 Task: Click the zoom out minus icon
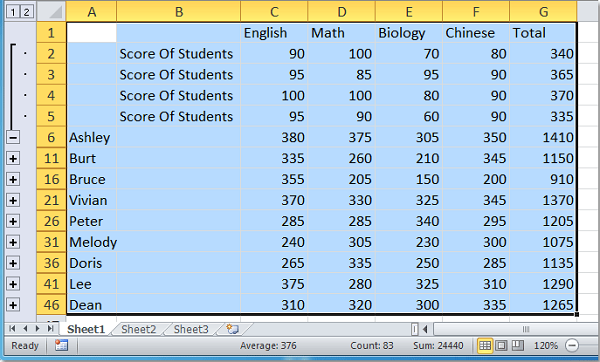click(x=572, y=346)
